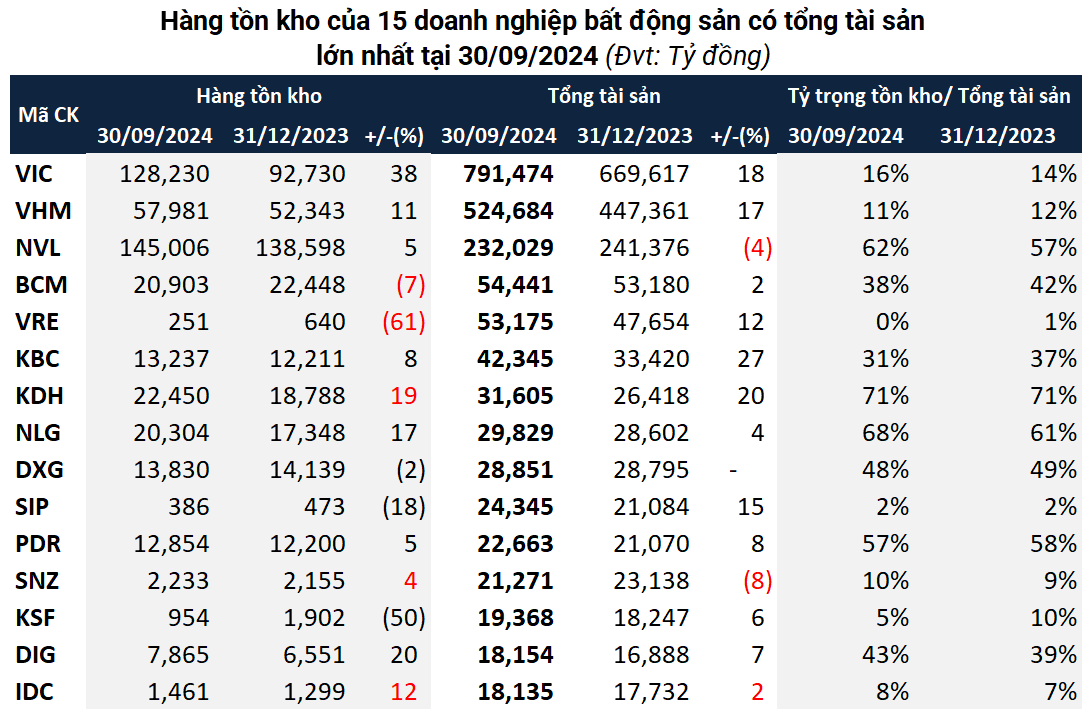Click the Tỷ trọng tồn kho/ Tổng tài sản header

pyautogui.click(x=929, y=96)
